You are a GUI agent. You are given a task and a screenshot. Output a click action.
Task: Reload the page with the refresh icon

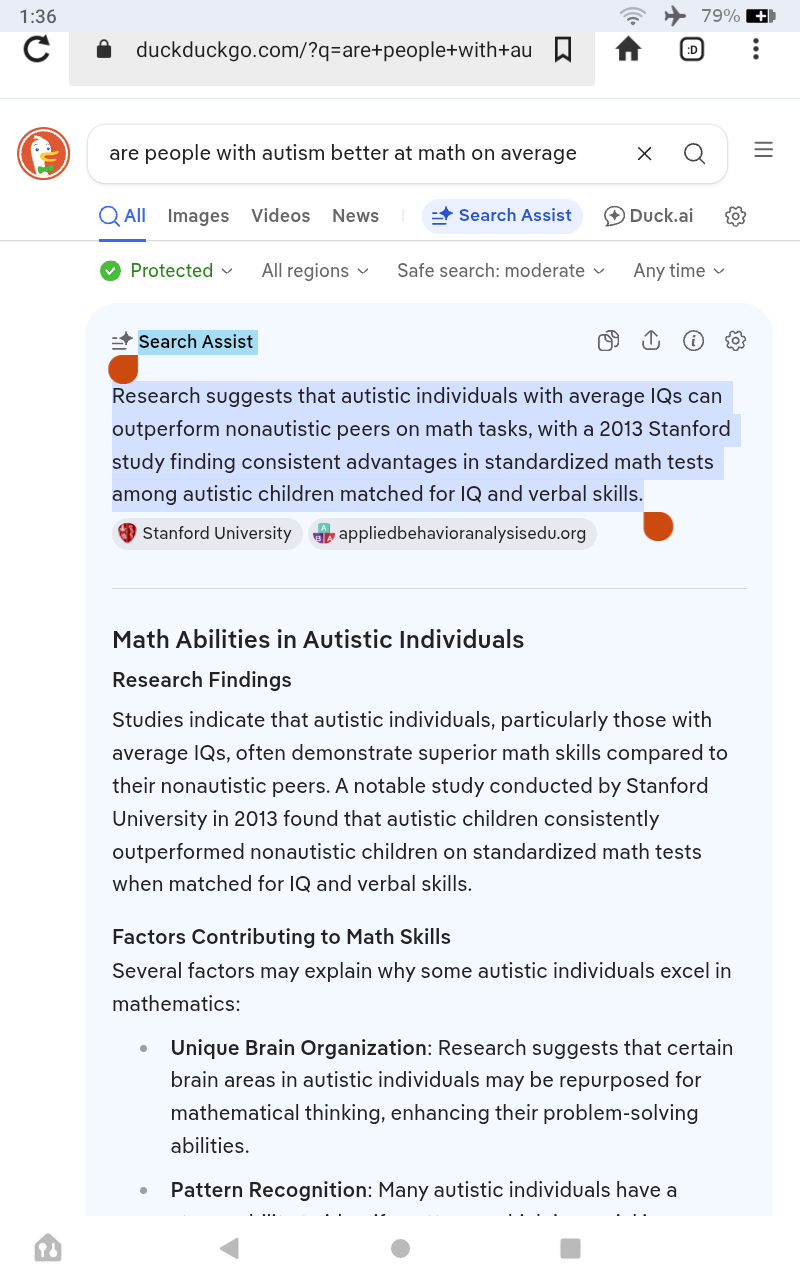(x=37, y=49)
